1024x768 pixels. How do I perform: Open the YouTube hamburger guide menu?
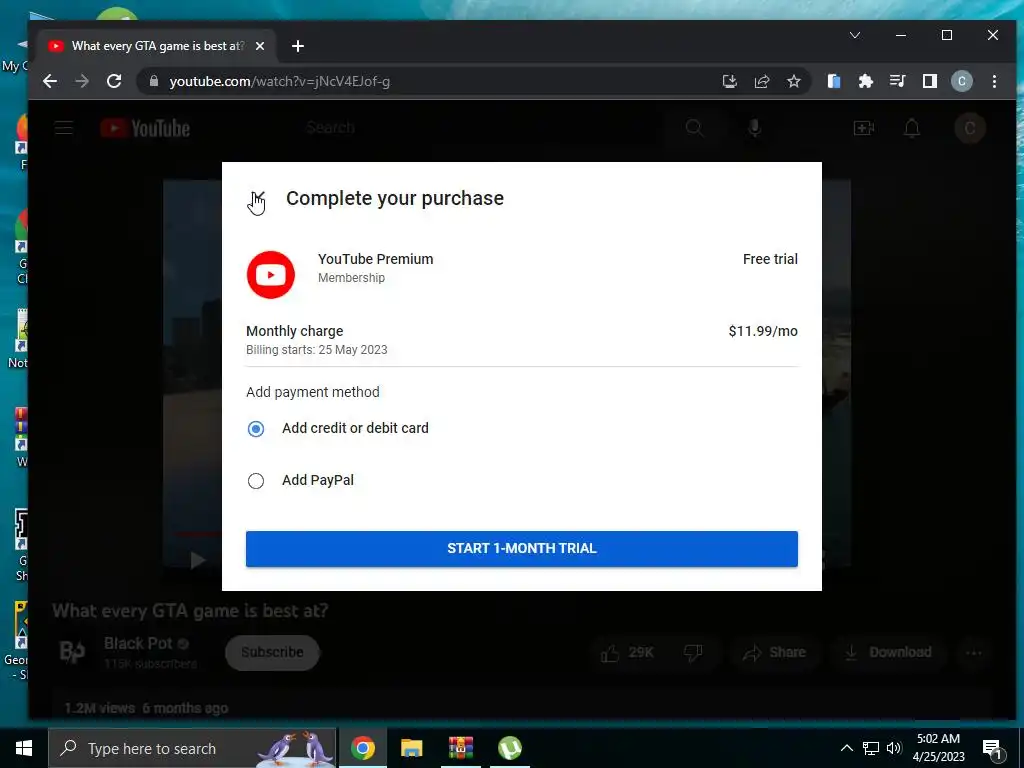click(64, 128)
